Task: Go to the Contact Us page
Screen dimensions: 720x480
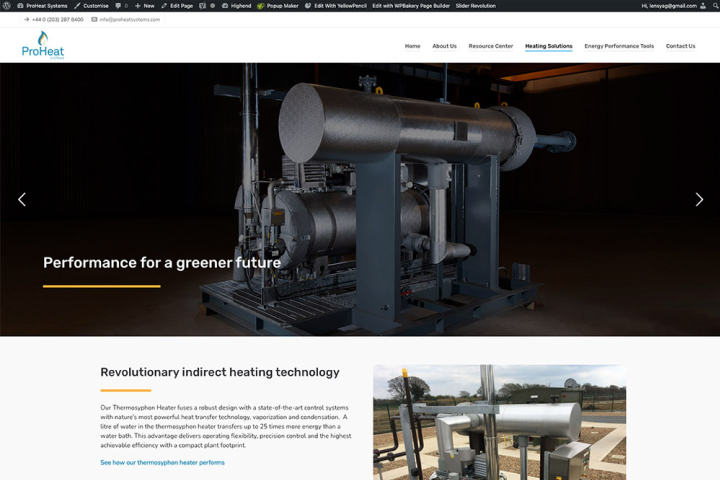Action: [x=681, y=46]
